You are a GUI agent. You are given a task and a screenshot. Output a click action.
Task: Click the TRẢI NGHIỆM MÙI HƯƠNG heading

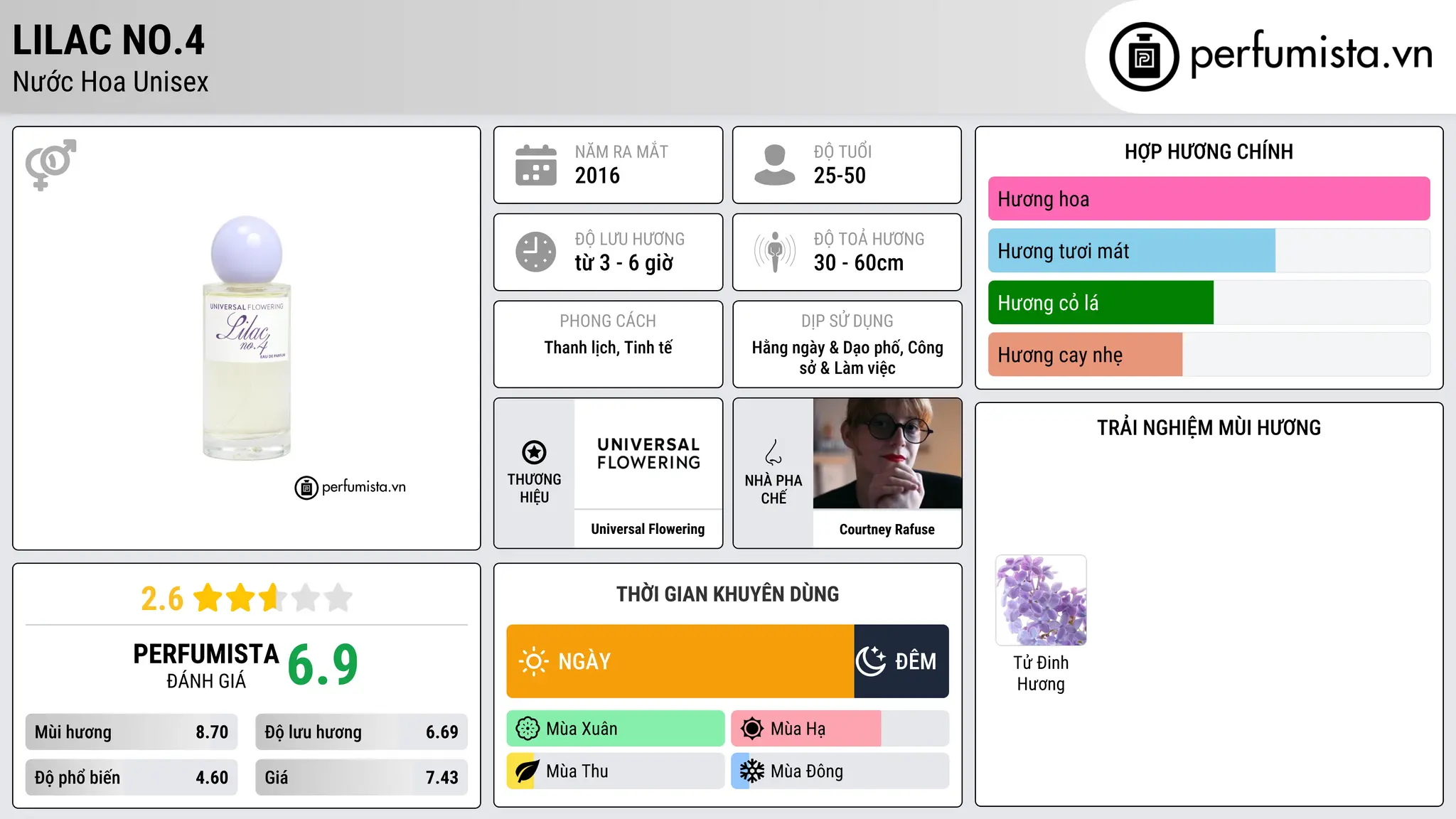coord(1209,428)
